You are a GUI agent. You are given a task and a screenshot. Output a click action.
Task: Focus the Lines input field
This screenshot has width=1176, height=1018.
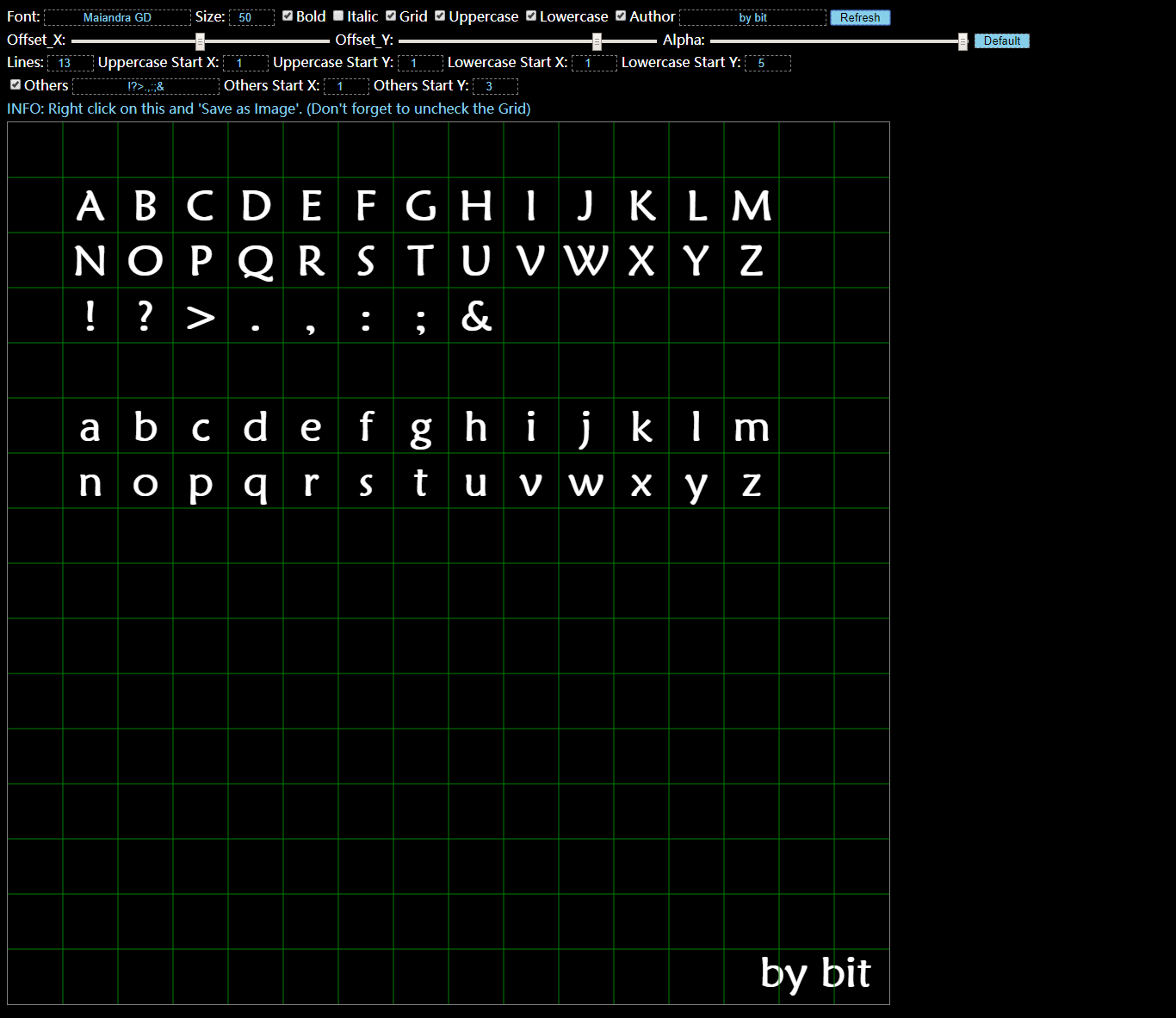tap(70, 63)
